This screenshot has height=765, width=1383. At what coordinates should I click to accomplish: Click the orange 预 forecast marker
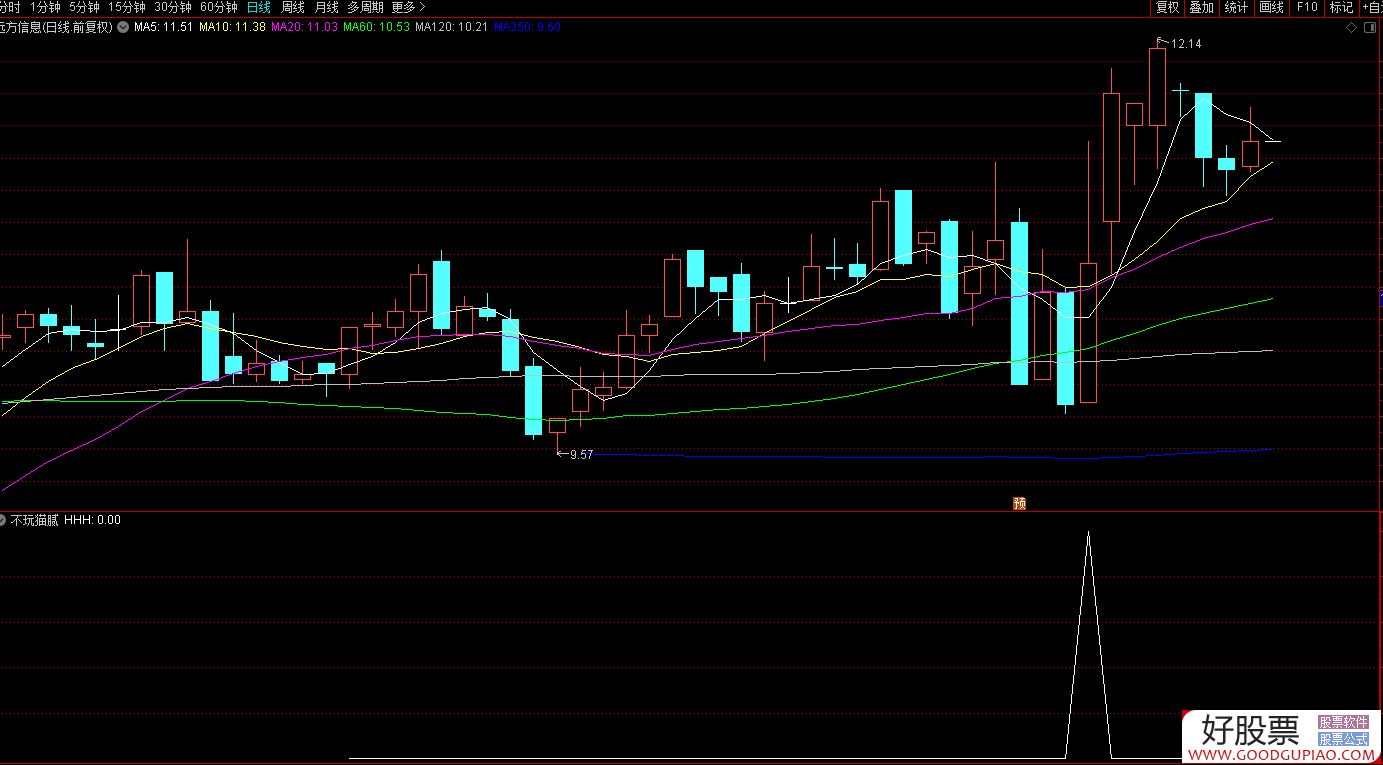click(x=1019, y=503)
